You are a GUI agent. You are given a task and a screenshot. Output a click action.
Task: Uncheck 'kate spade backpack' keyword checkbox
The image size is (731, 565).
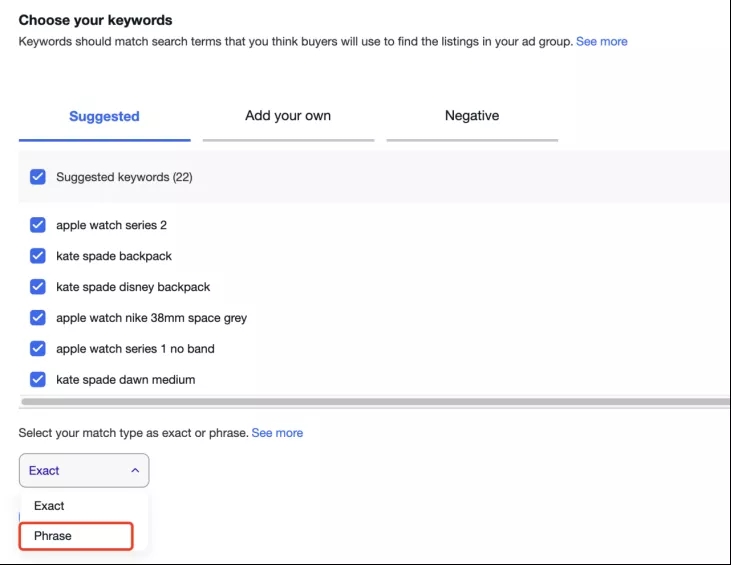pyautogui.click(x=38, y=256)
